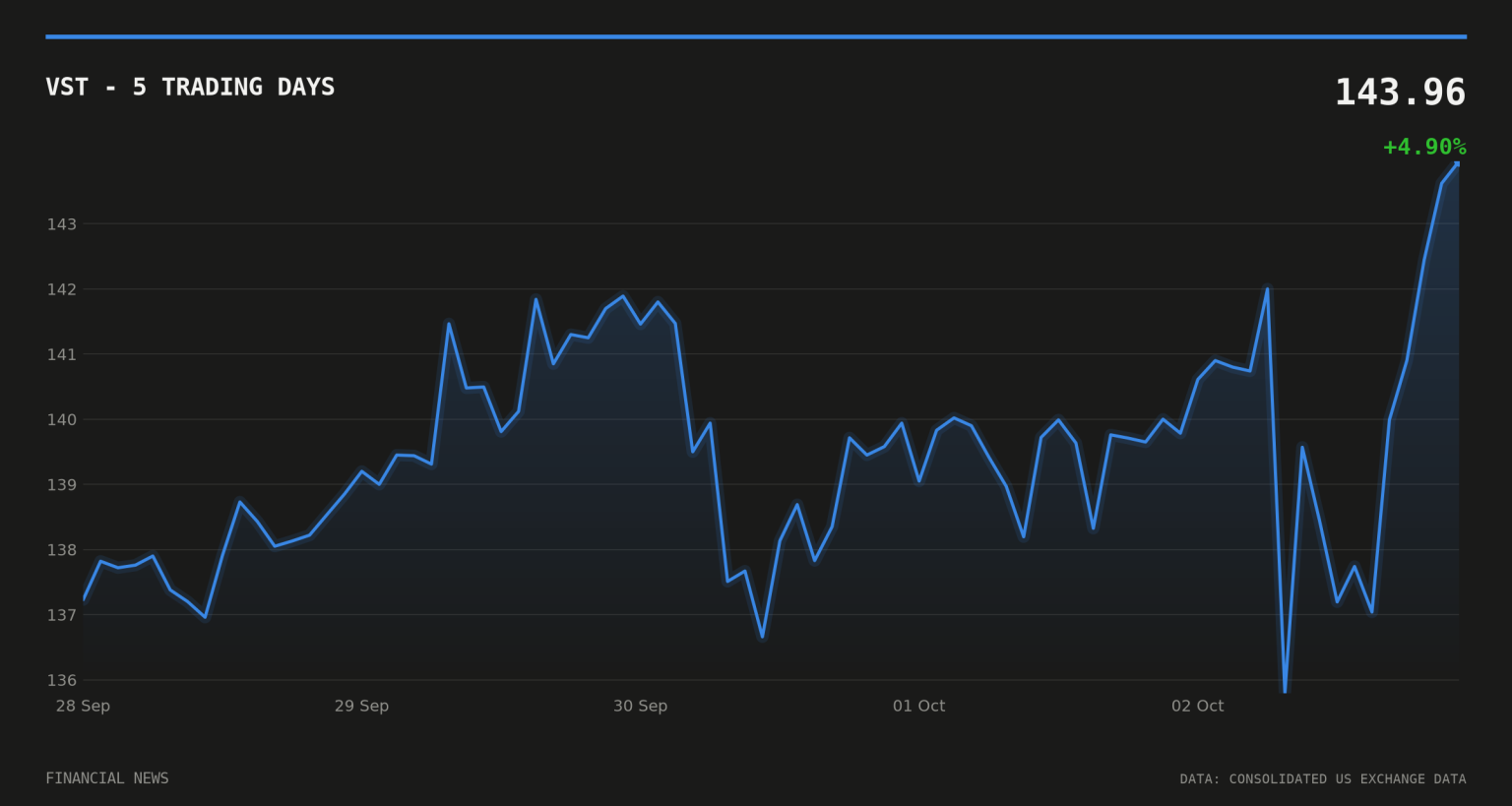1512x806 pixels.
Task: Click the '01 Oct' date label
Action: point(918,706)
